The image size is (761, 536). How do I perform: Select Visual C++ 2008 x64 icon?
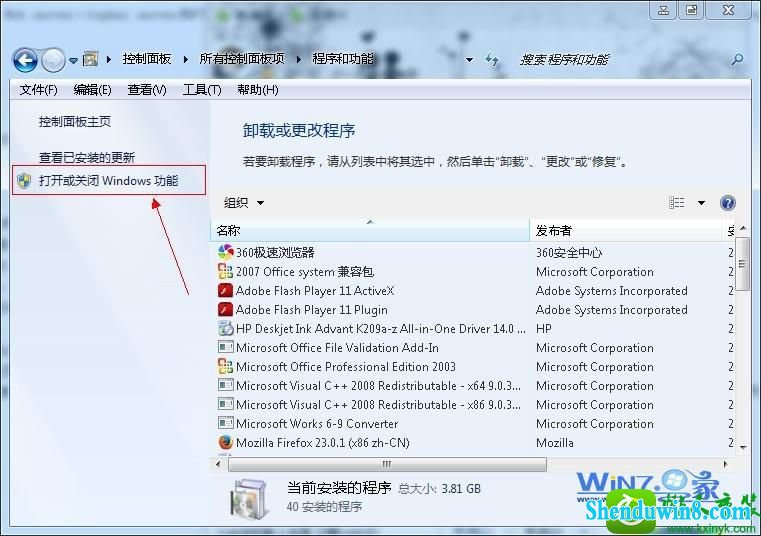(225, 385)
